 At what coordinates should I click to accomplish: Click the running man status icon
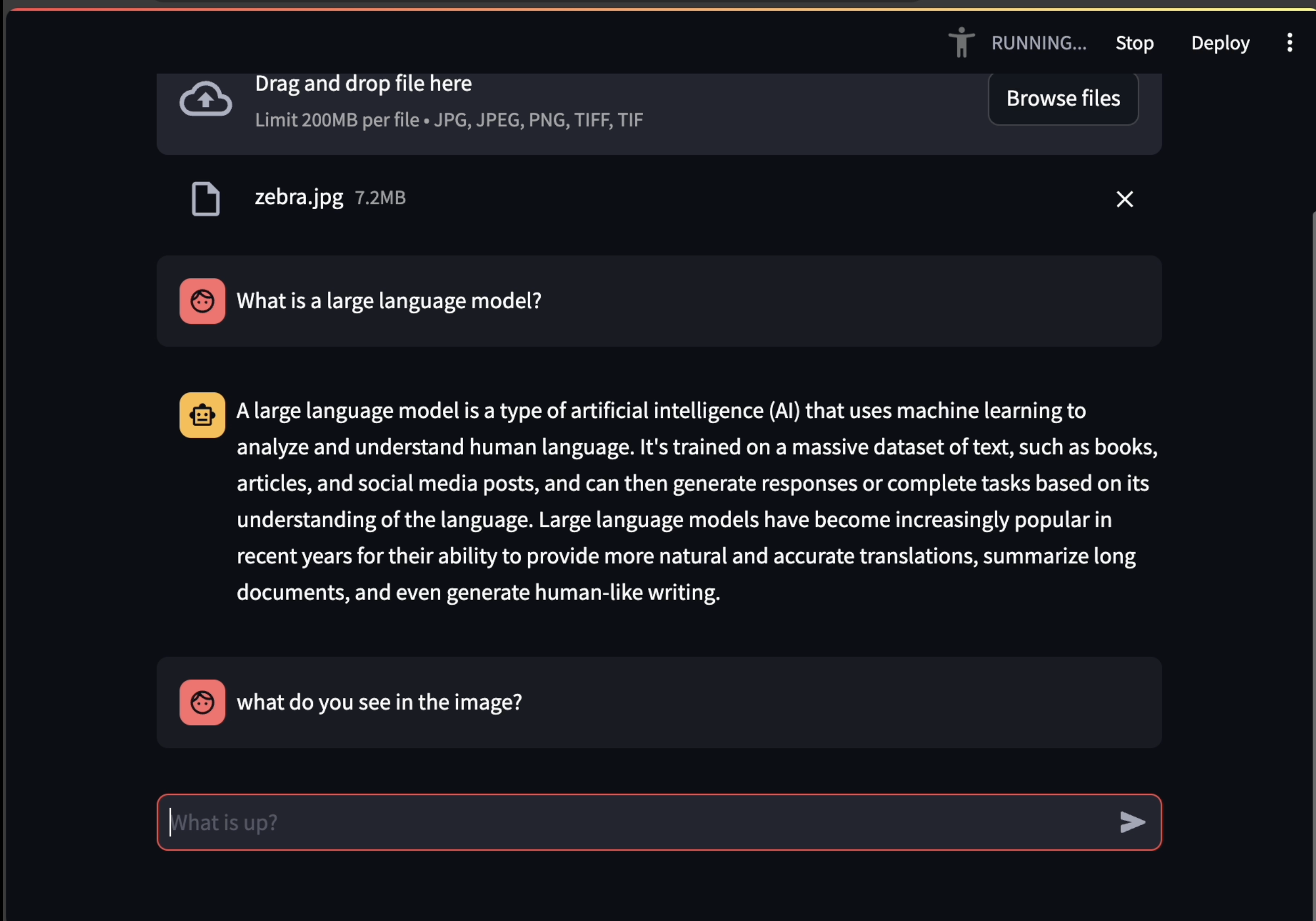pyautogui.click(x=962, y=43)
